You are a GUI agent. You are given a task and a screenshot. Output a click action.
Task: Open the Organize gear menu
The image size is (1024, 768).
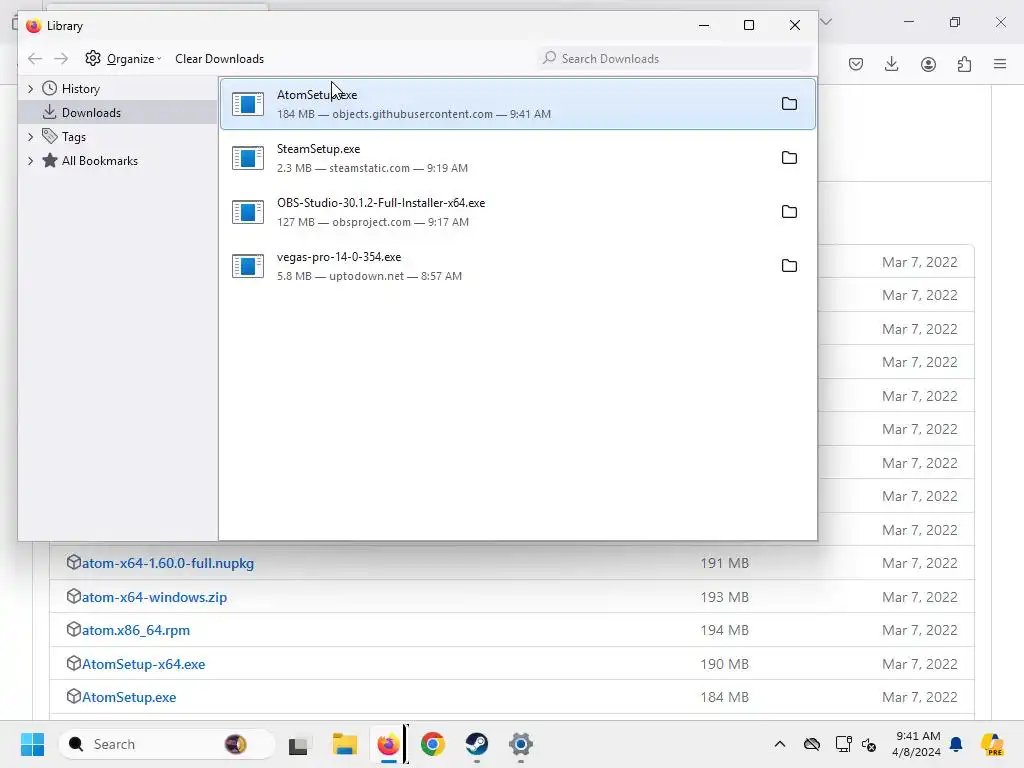tap(123, 59)
